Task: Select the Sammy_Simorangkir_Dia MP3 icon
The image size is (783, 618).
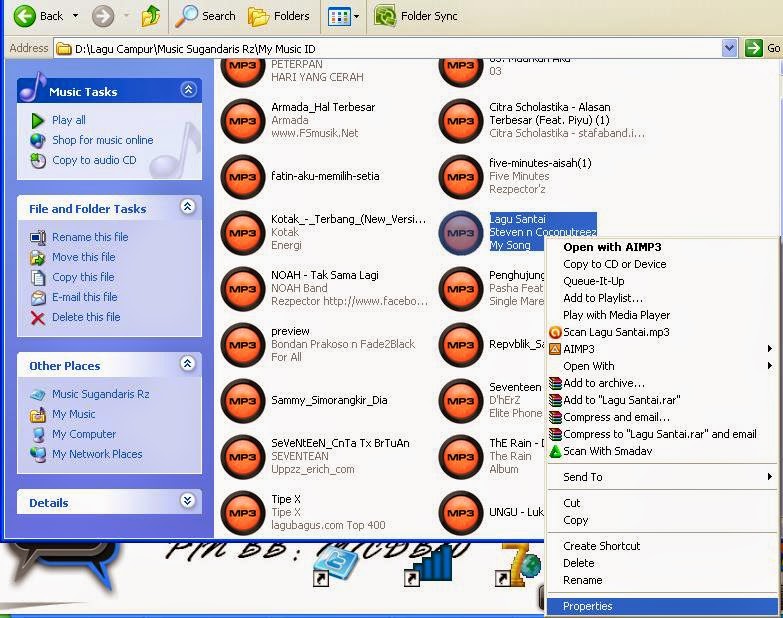Action: pos(243,400)
